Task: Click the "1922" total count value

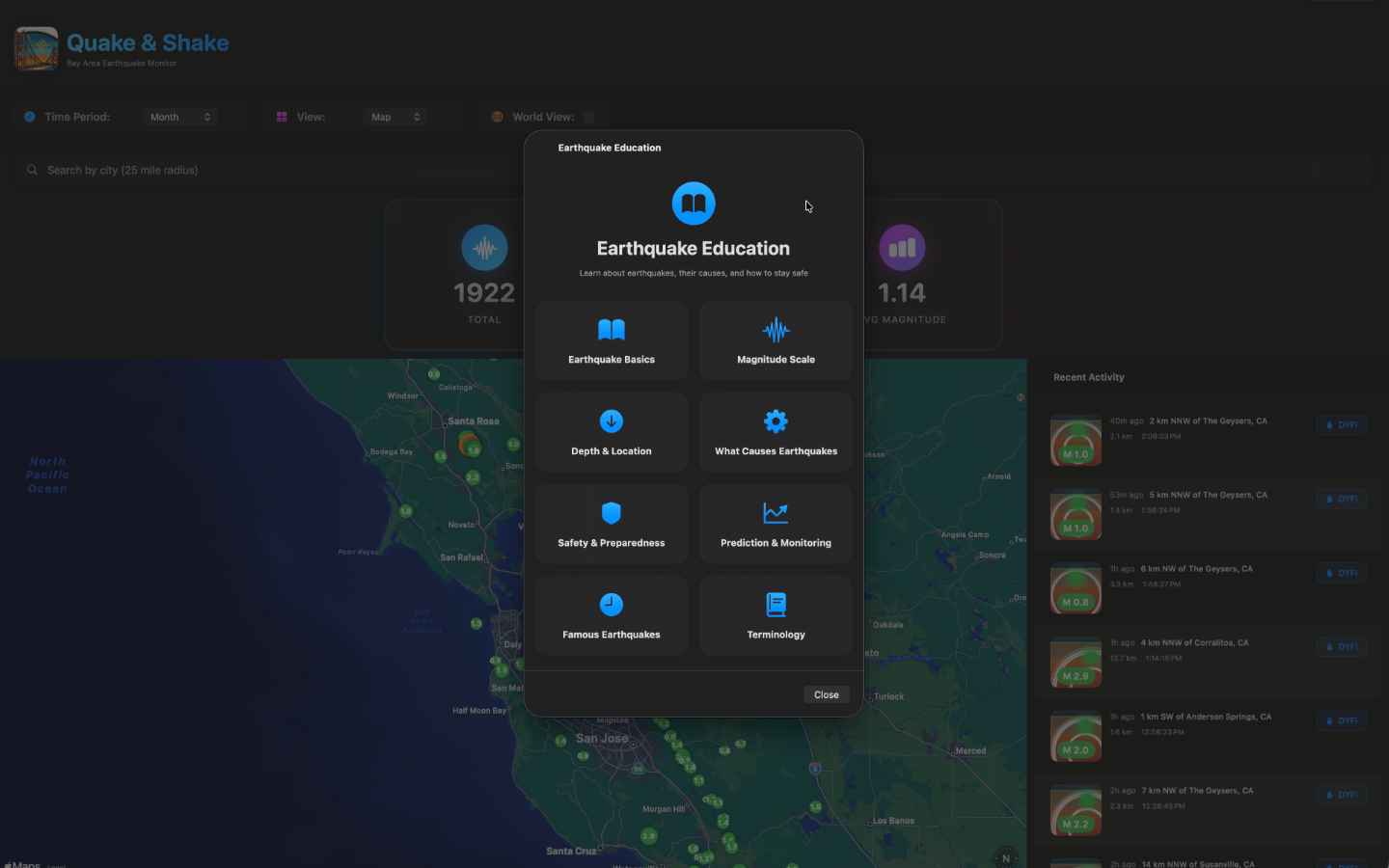Action: [x=484, y=292]
